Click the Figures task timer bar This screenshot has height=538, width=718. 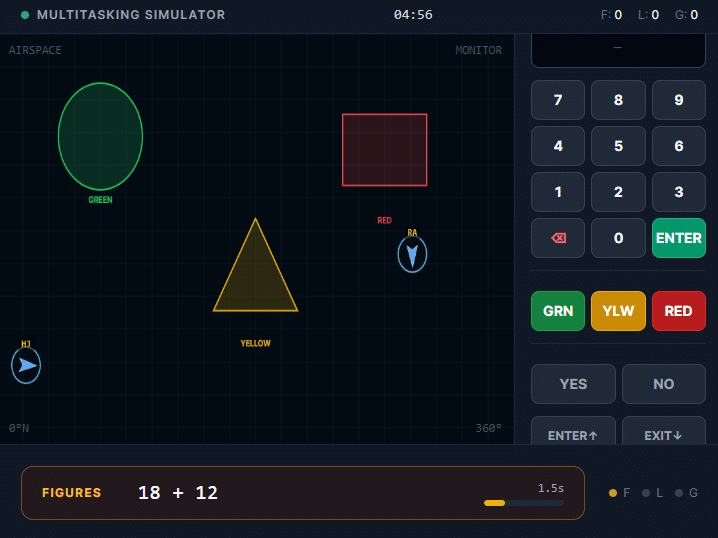pos(523,503)
